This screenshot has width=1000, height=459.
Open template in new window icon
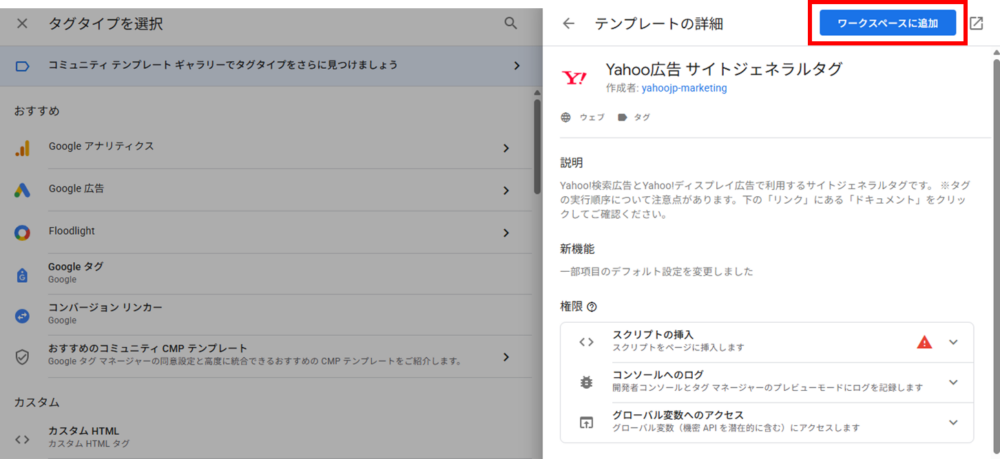point(977,23)
